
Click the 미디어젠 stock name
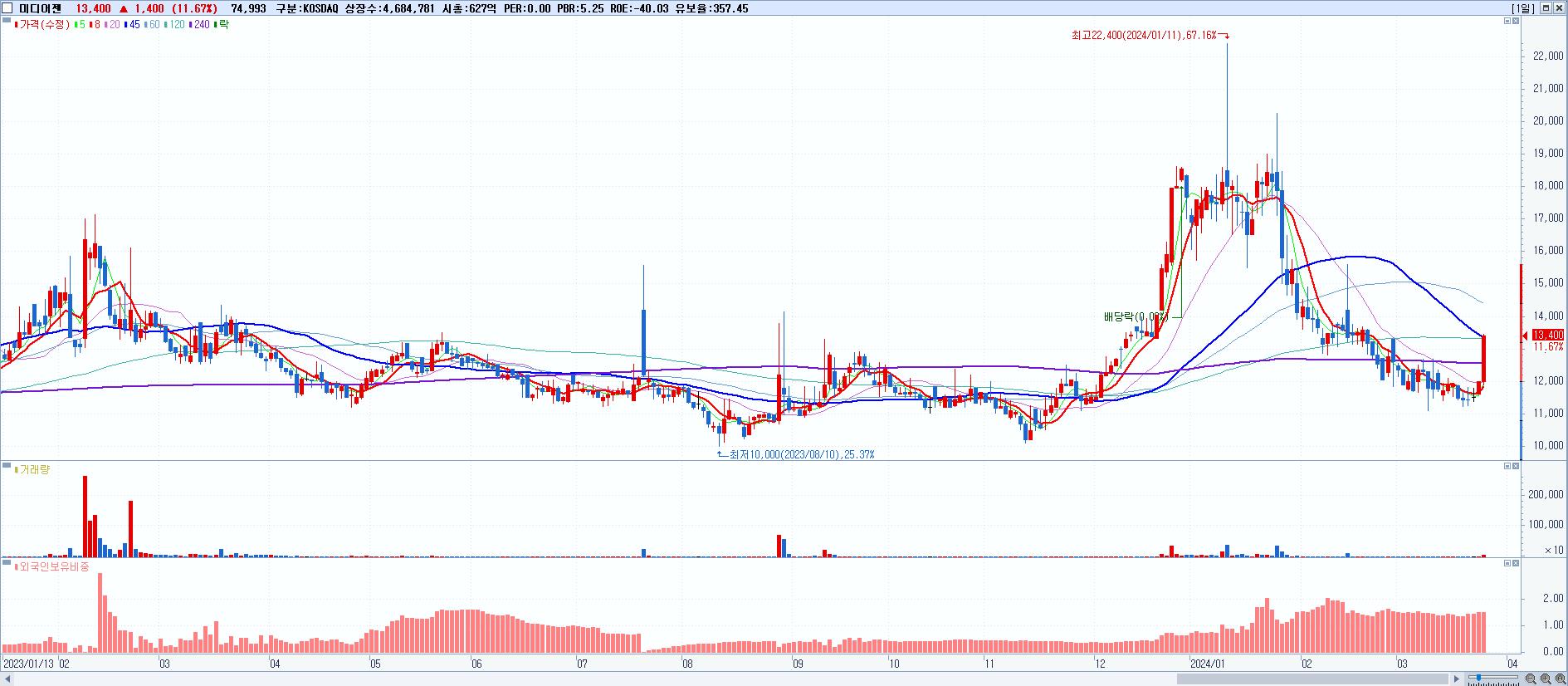(x=39, y=7)
